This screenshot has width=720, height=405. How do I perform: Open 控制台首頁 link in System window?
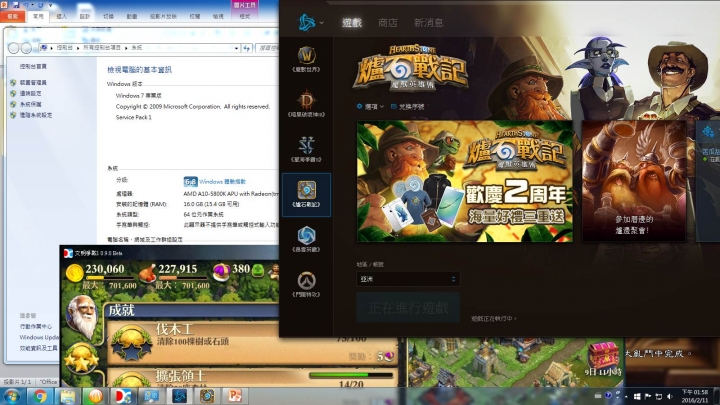tap(33, 67)
